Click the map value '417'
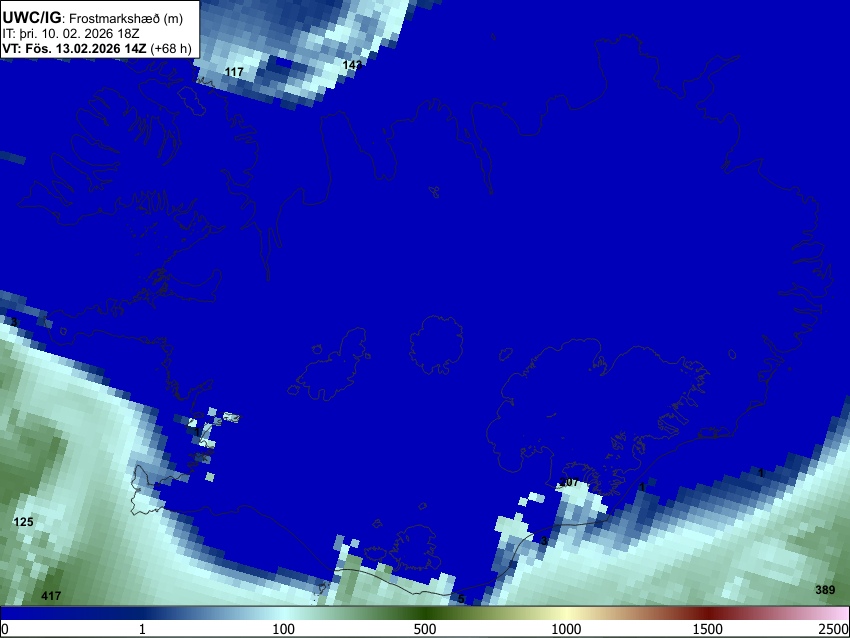Screen dimensions: 850x638 [x=51, y=596]
